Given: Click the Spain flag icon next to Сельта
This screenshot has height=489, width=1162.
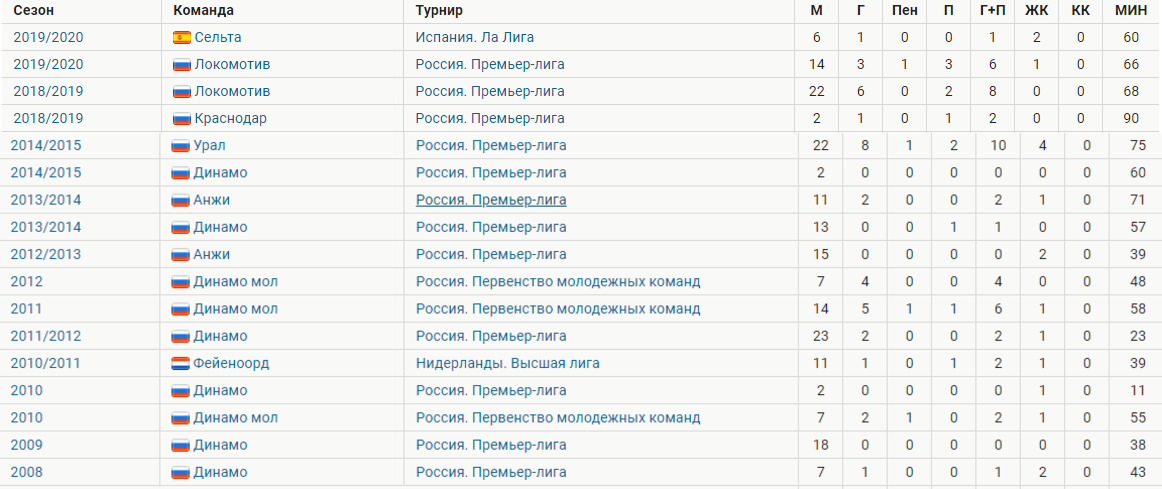Looking at the screenshot, I should (182, 37).
